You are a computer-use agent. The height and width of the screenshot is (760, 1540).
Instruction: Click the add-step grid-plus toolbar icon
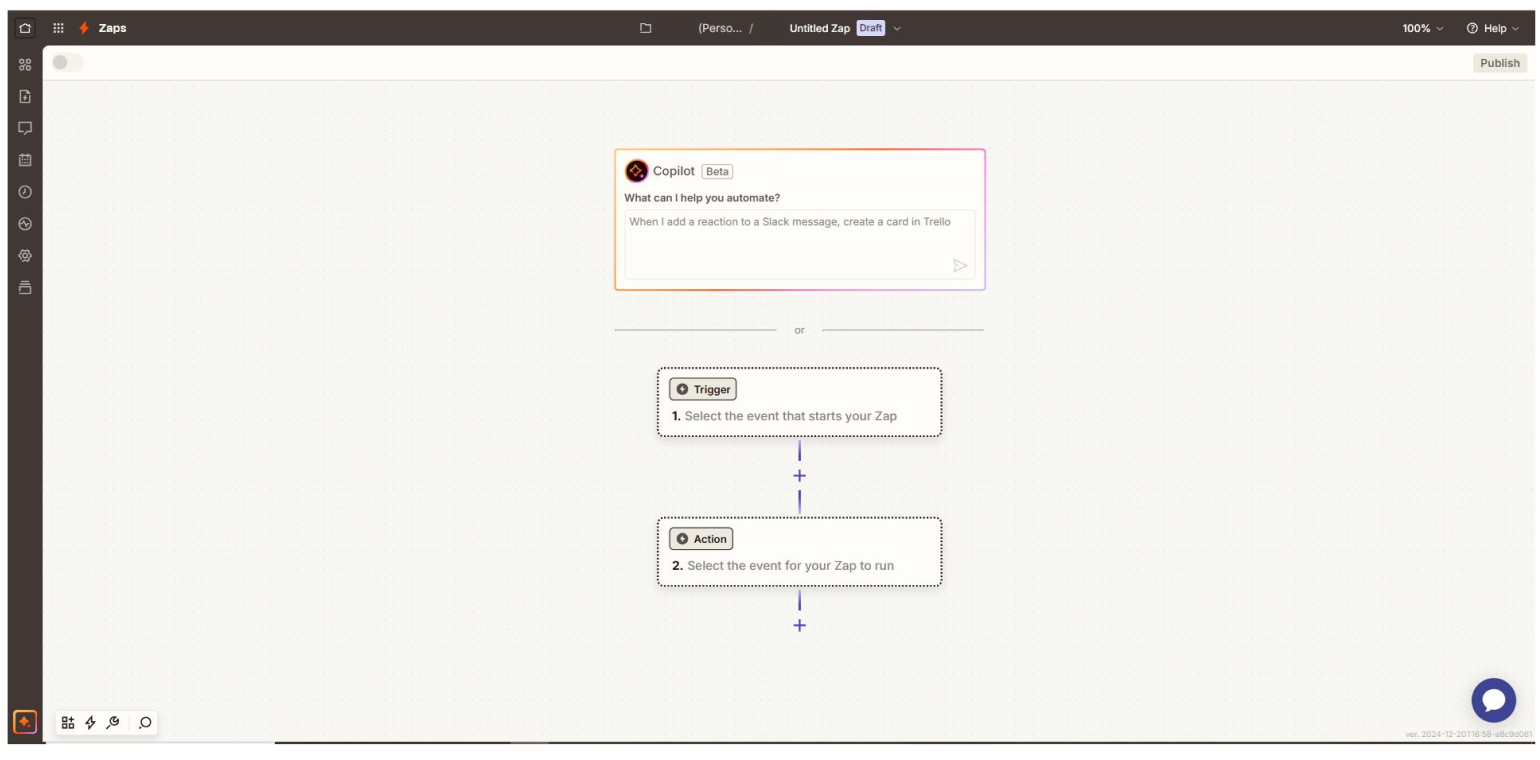click(68, 722)
